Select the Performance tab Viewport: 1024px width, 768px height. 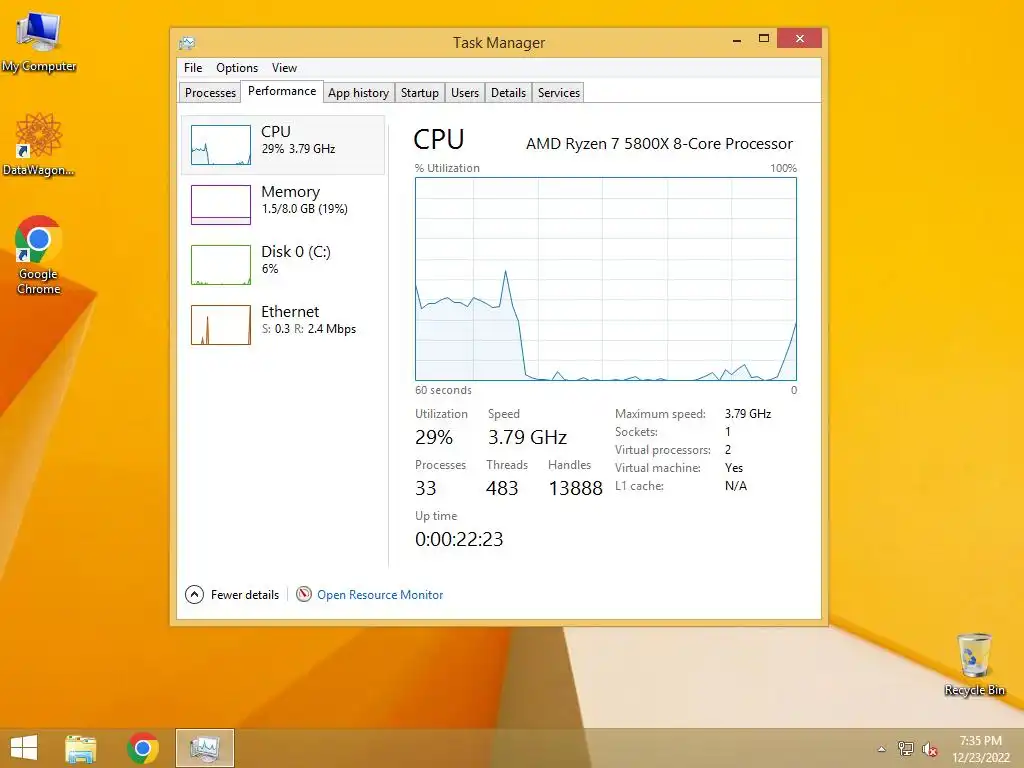282,91
